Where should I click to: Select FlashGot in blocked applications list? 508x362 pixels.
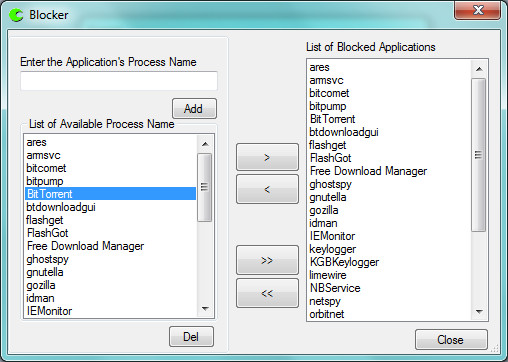389,158
